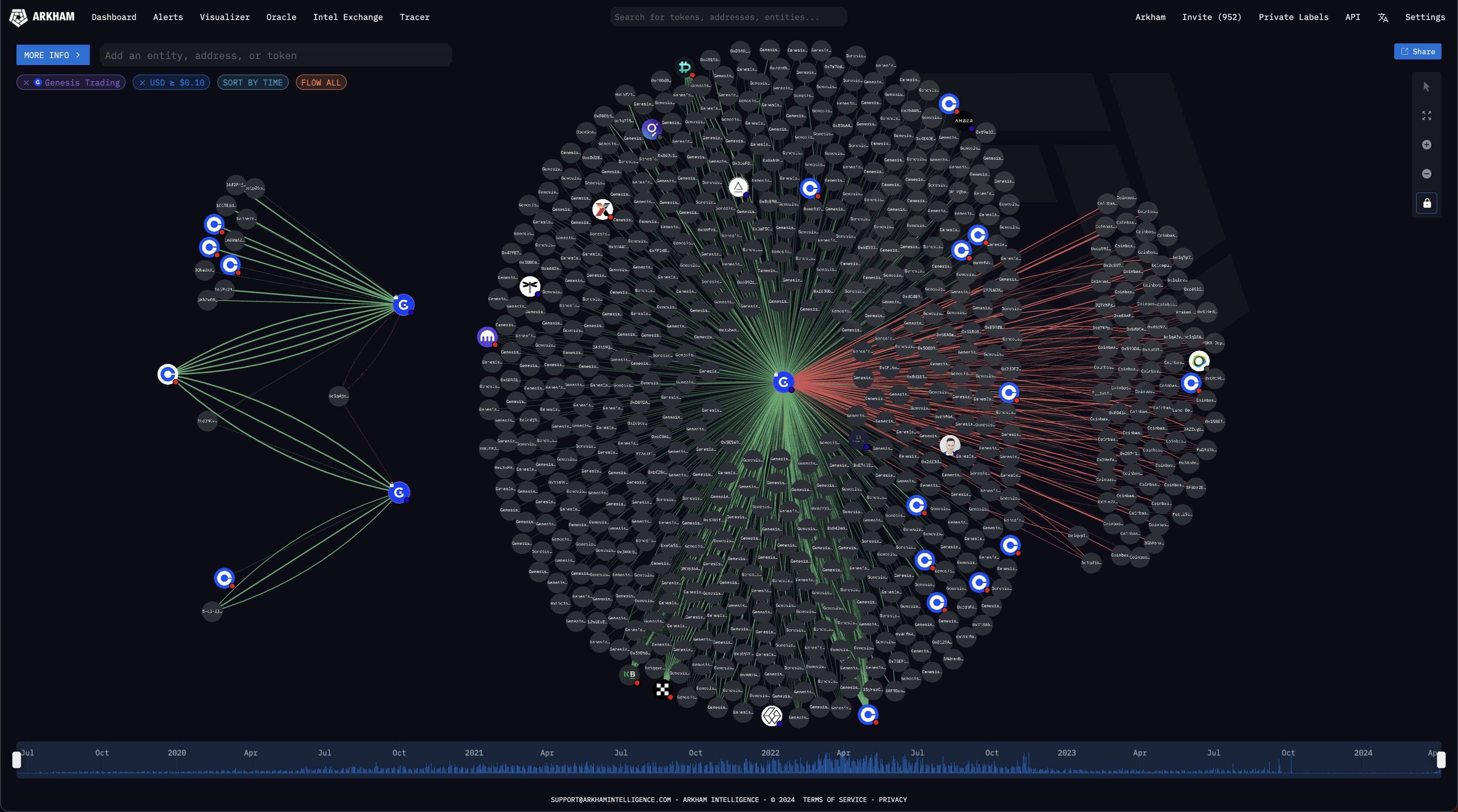1458x812 pixels.
Task: Click the USD ≥ $0.10 filter label
Action: (x=177, y=82)
